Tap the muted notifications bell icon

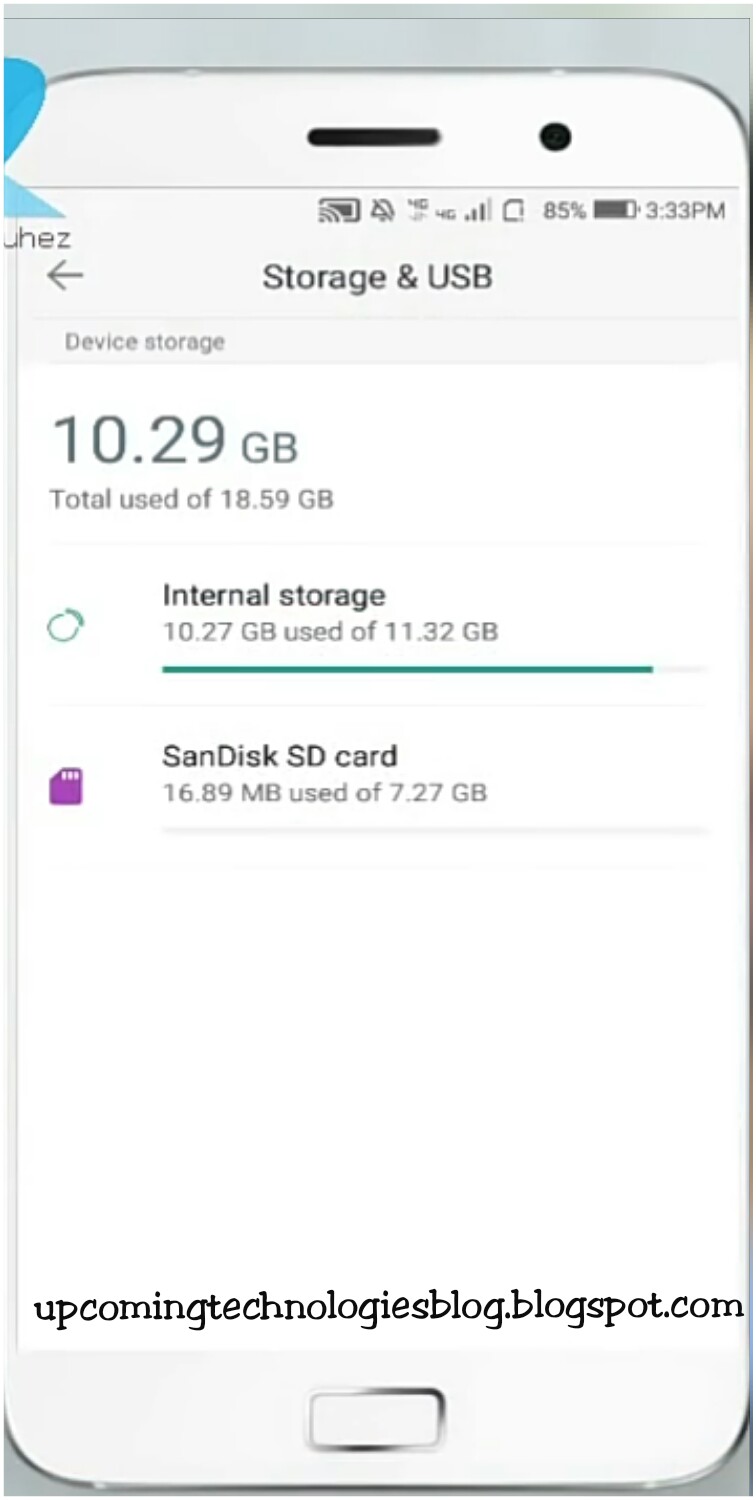click(380, 208)
